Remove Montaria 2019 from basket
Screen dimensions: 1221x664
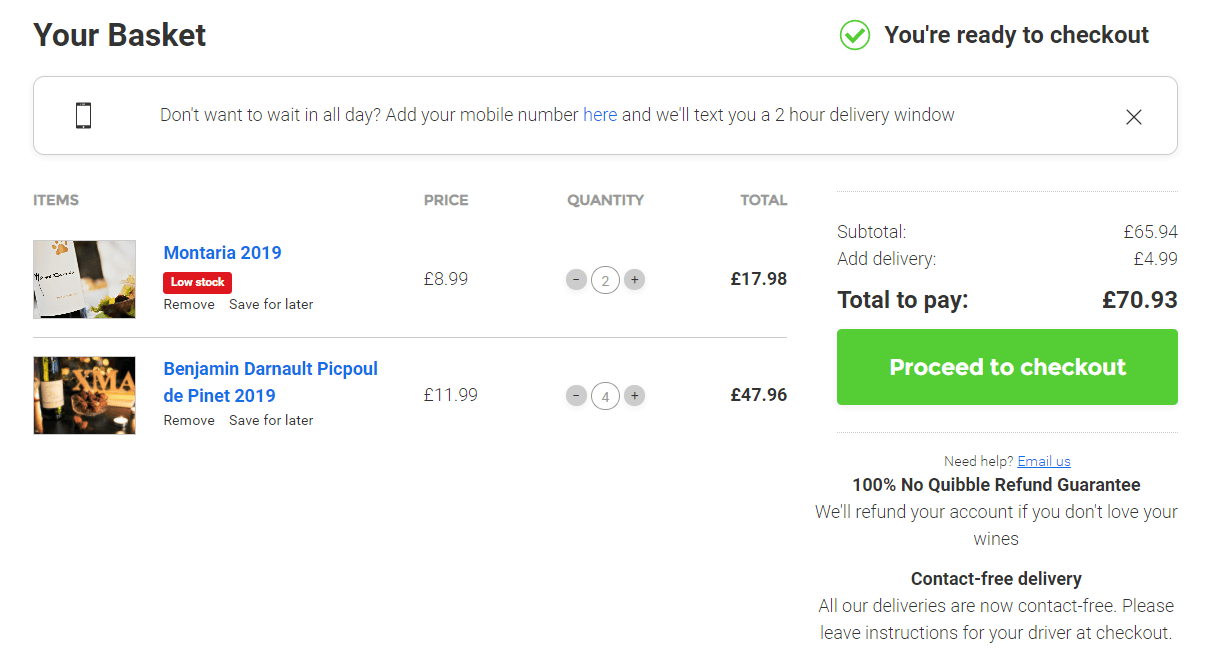(189, 304)
